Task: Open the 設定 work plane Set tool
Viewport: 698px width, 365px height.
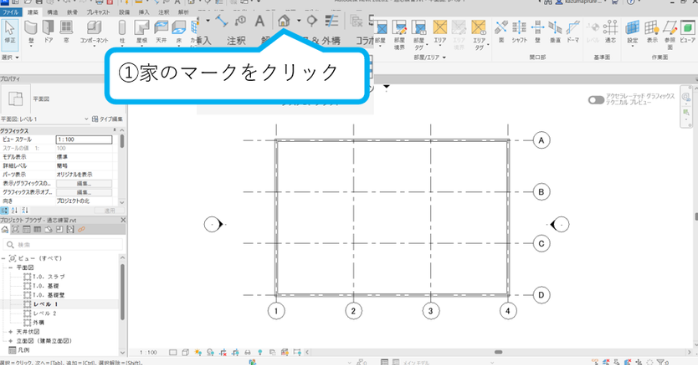Action: coord(633,32)
